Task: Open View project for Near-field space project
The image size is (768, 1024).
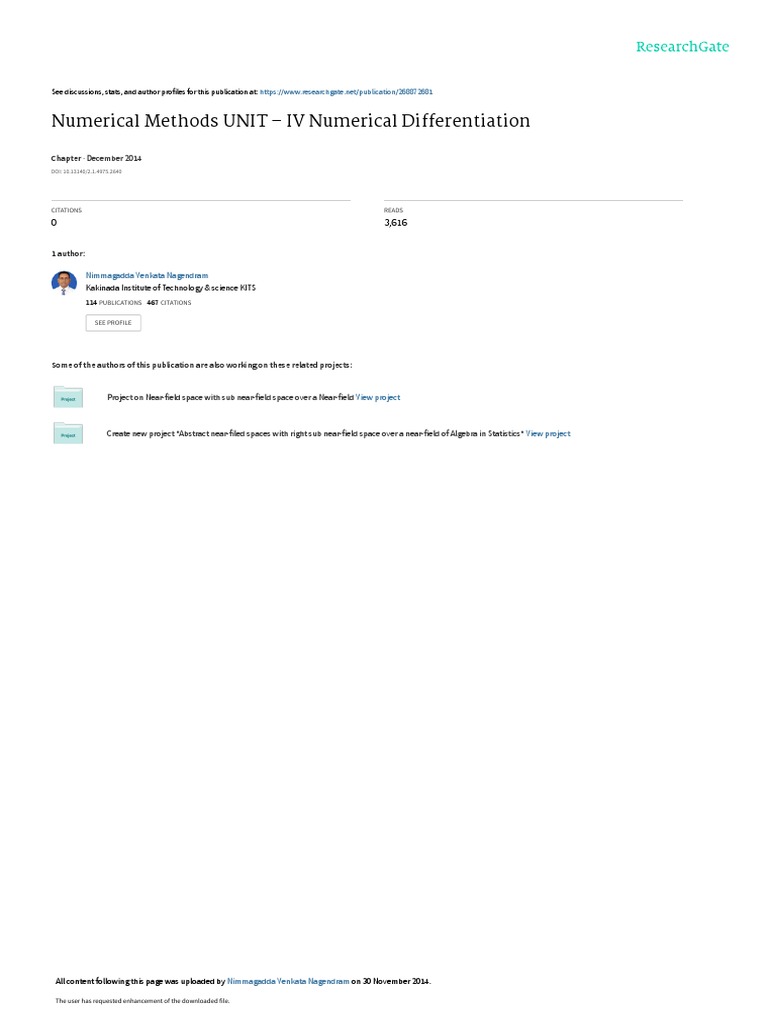Action: point(377,397)
